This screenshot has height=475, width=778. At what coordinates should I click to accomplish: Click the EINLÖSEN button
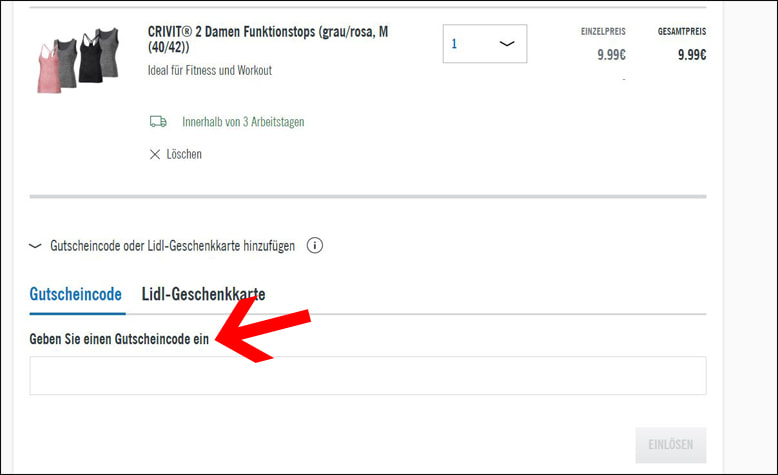point(670,445)
